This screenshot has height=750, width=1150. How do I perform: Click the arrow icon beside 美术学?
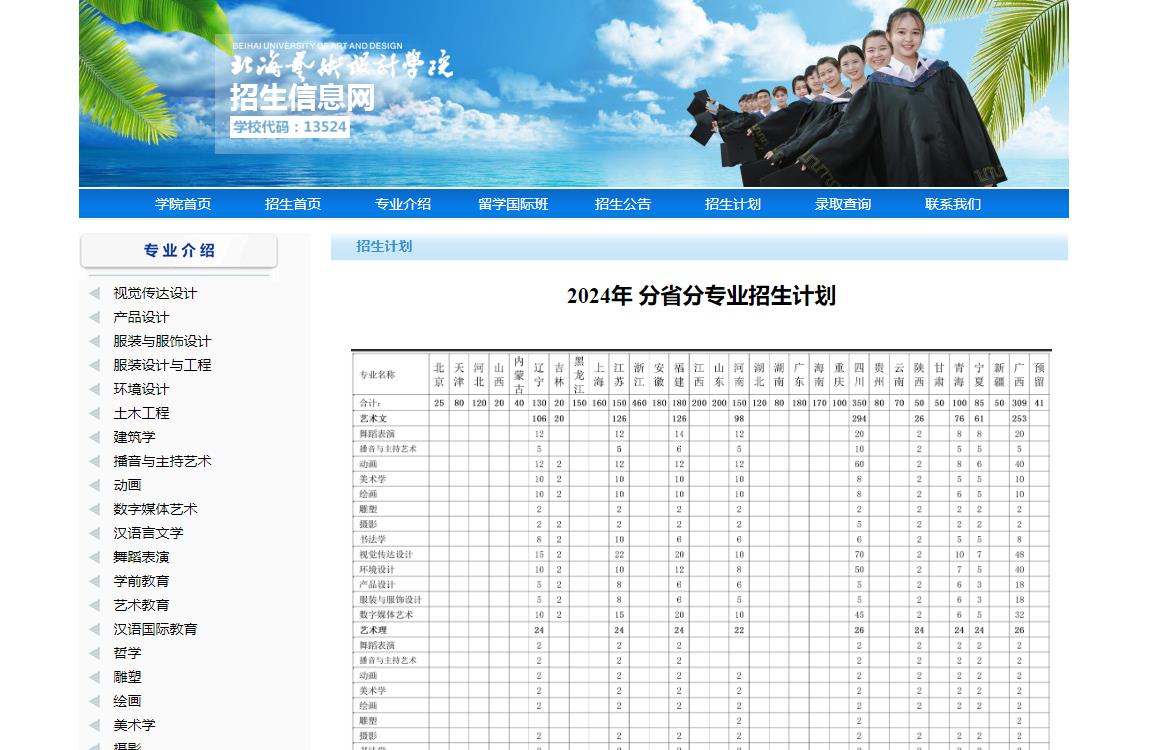coord(95,725)
